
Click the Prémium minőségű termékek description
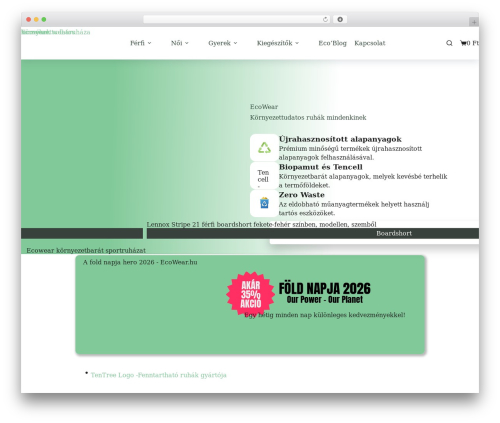[x=350, y=153]
